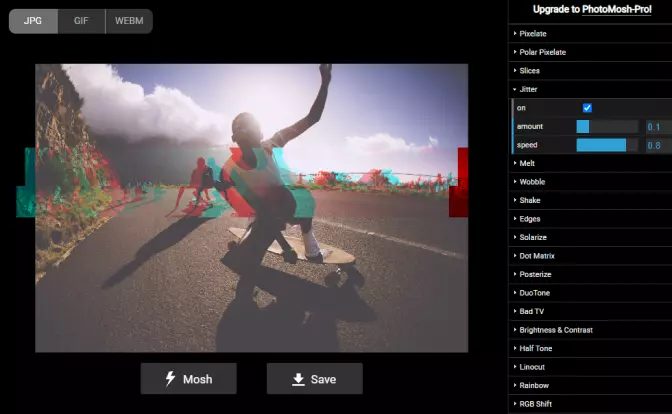Adjust the Jitter speed slider
The width and height of the screenshot is (672, 414).
tap(607, 145)
